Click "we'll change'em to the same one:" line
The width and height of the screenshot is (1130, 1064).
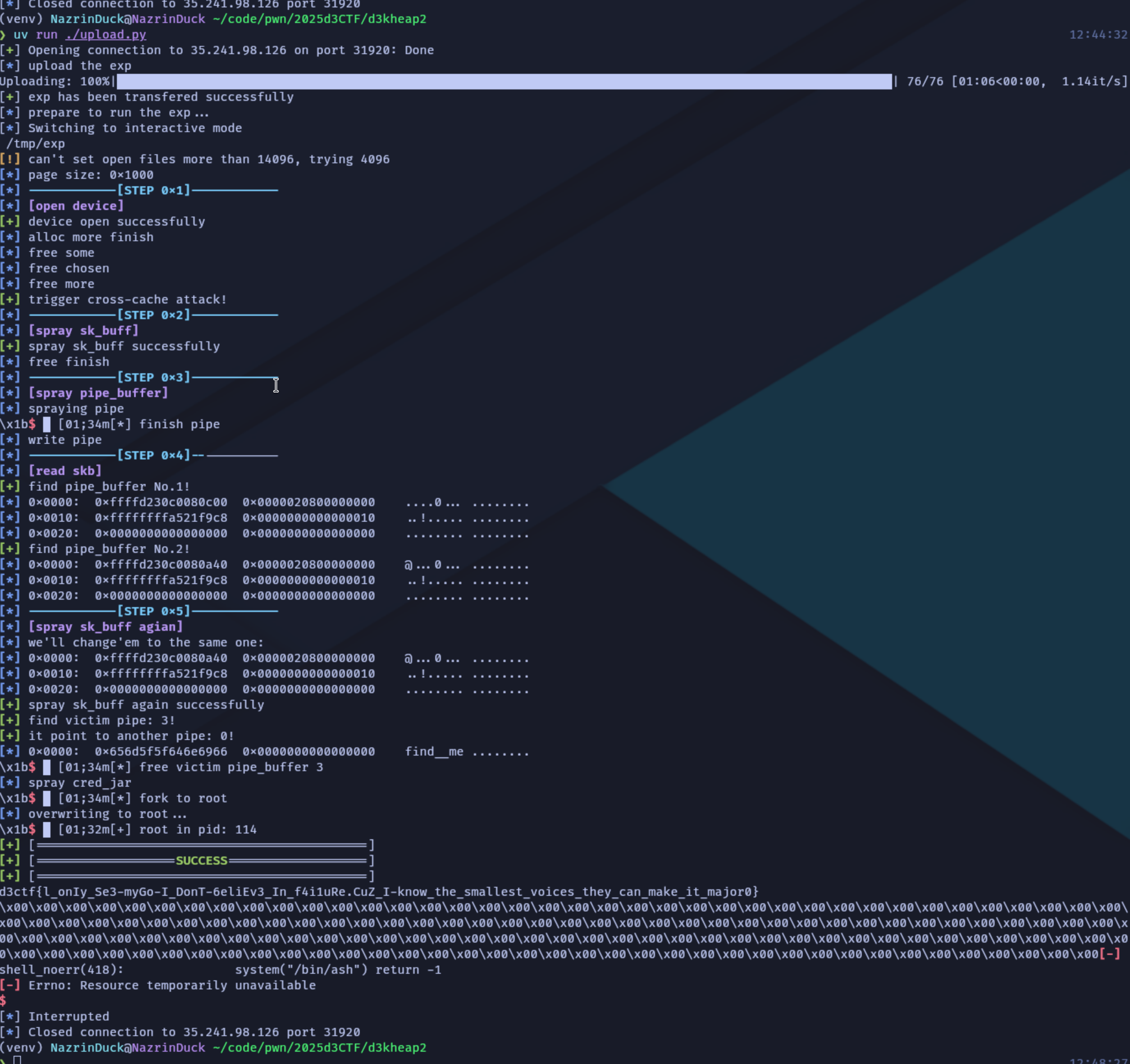click(x=146, y=642)
